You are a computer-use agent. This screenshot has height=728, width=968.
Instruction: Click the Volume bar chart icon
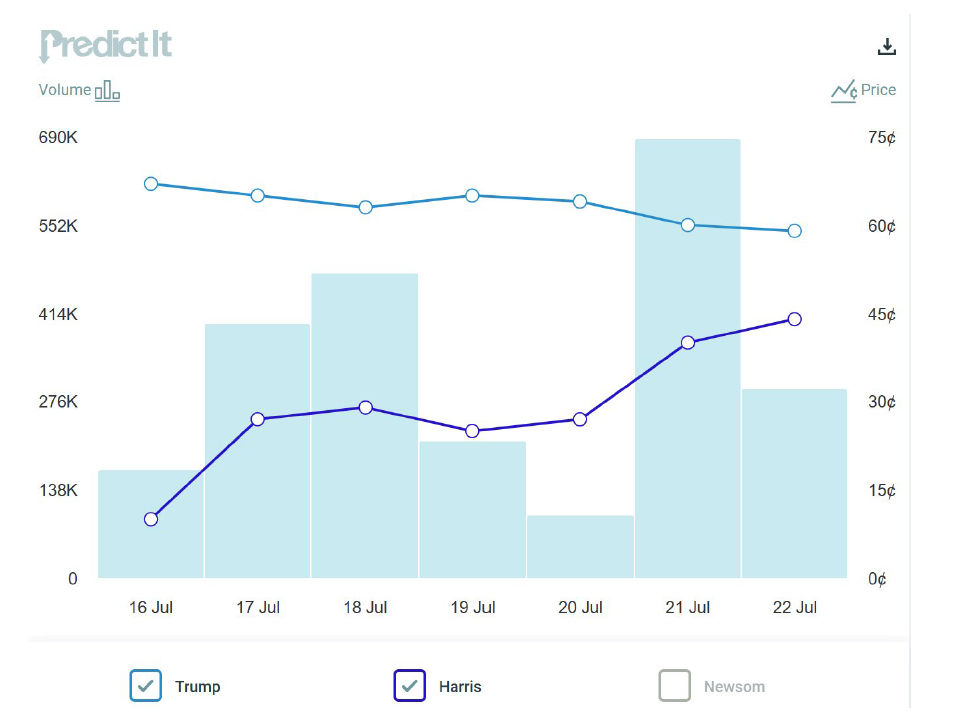pos(108,91)
